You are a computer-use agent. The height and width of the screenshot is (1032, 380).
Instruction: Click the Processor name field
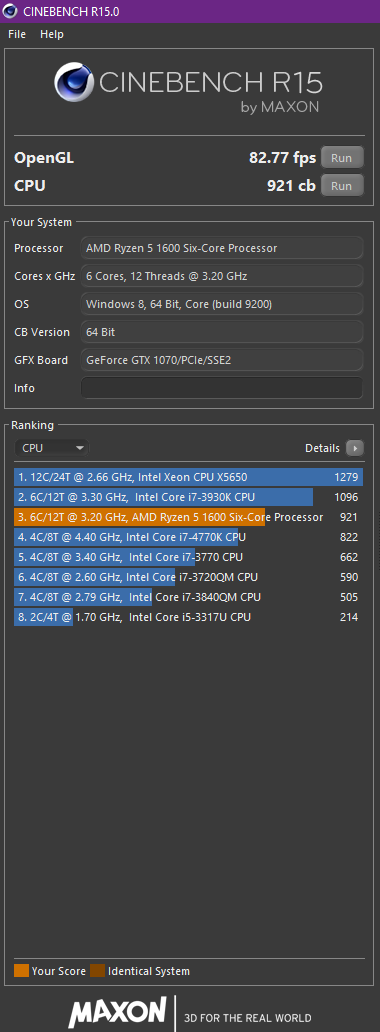tap(222, 248)
